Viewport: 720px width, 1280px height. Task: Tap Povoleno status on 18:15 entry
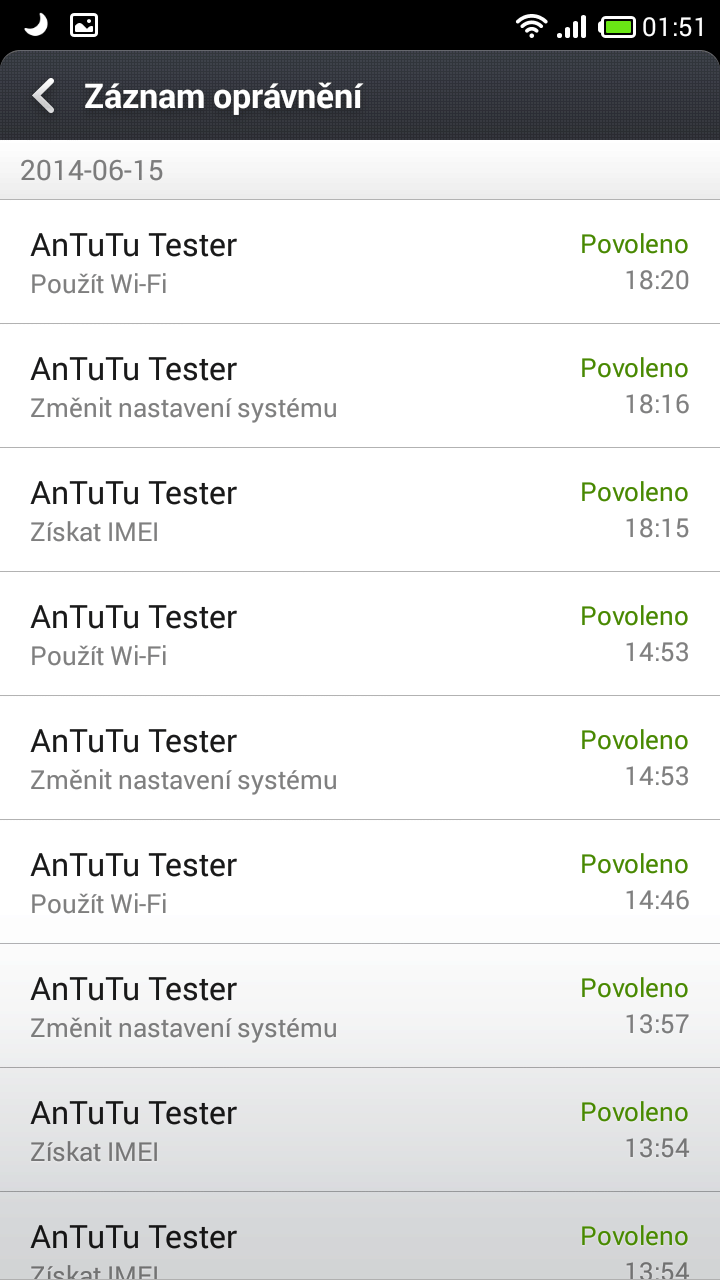coord(635,492)
